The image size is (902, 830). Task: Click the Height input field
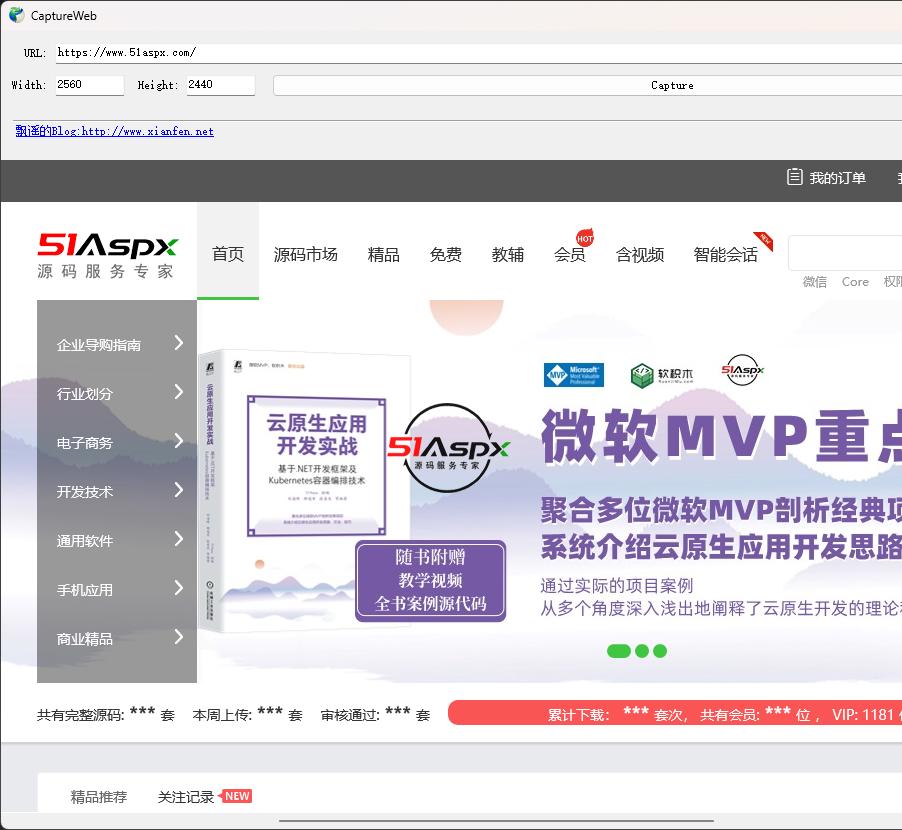(x=221, y=85)
